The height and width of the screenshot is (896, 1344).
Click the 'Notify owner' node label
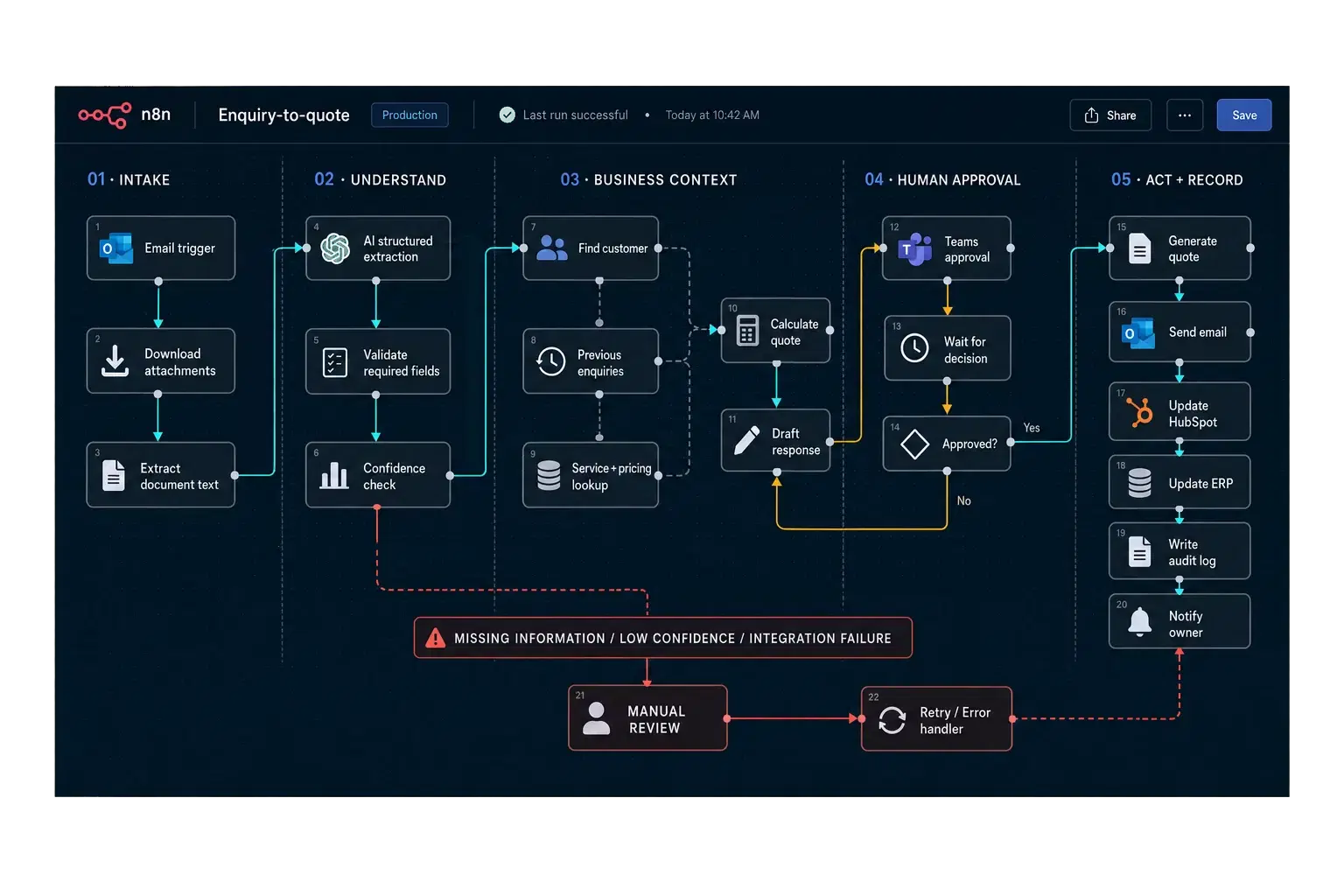coord(1186,624)
